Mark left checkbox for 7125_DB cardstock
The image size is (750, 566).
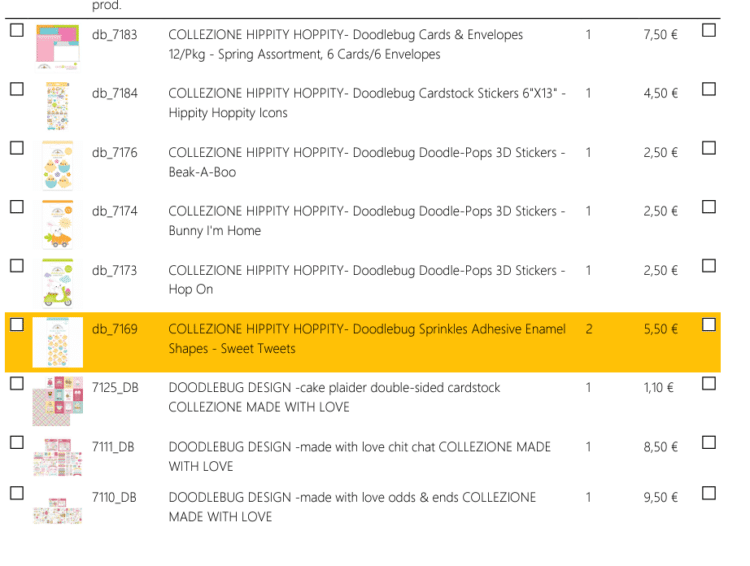tap(17, 383)
